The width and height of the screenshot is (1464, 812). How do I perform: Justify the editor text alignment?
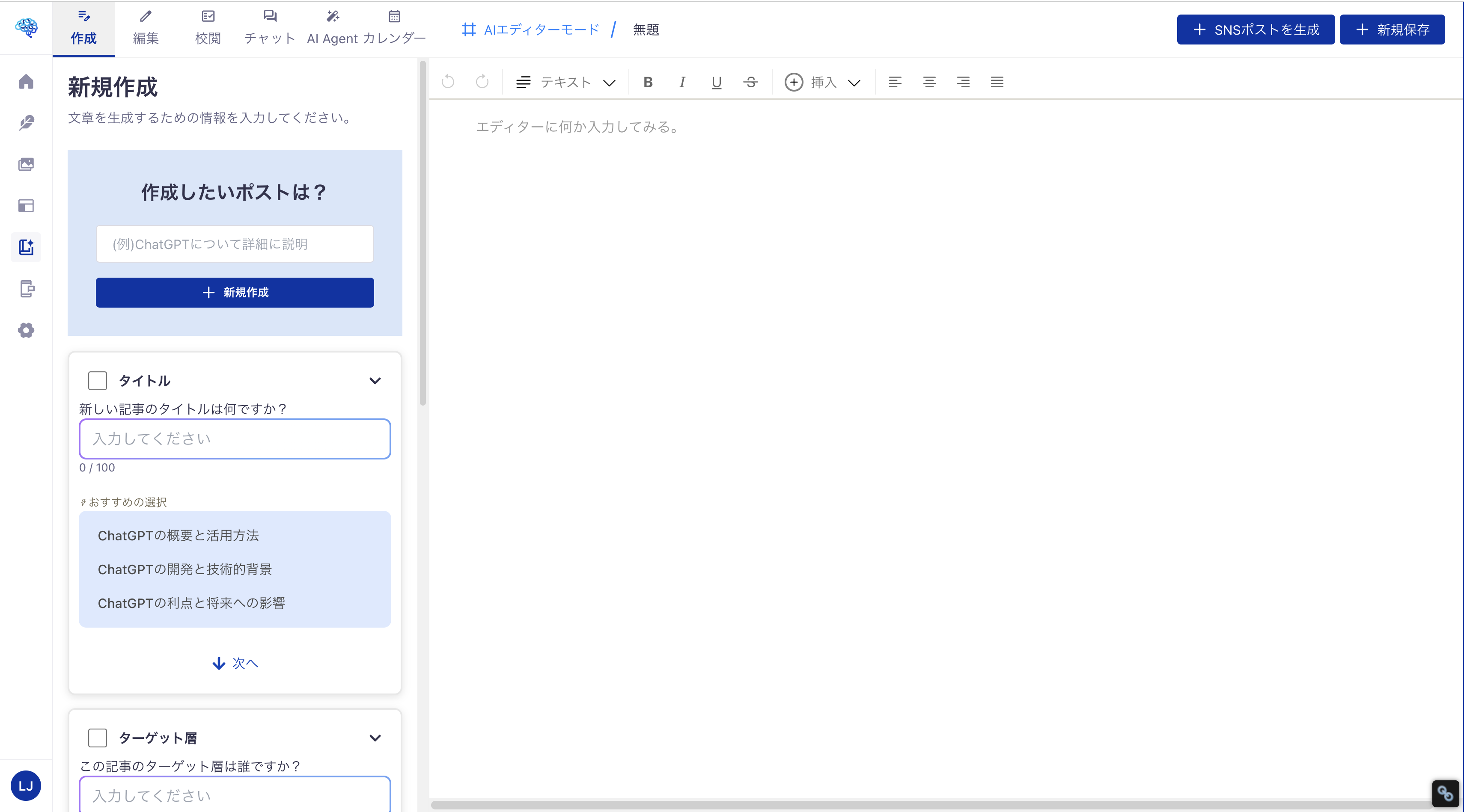pyautogui.click(x=997, y=82)
